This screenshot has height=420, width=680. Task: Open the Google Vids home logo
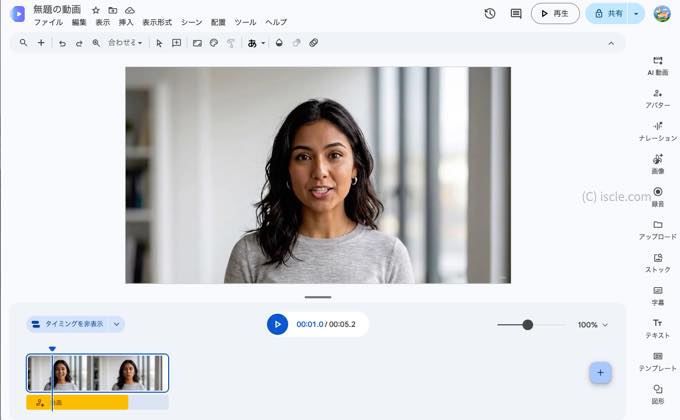coord(18,13)
